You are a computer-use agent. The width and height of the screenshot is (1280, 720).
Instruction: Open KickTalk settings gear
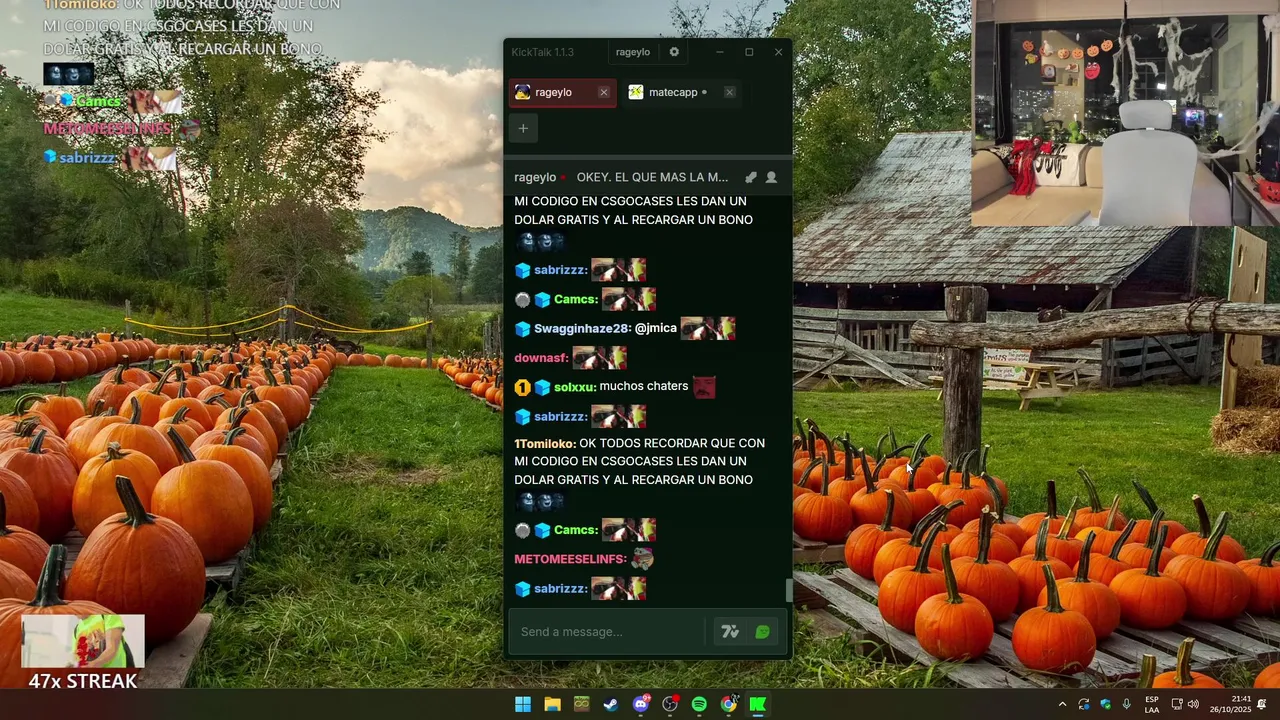coord(674,52)
